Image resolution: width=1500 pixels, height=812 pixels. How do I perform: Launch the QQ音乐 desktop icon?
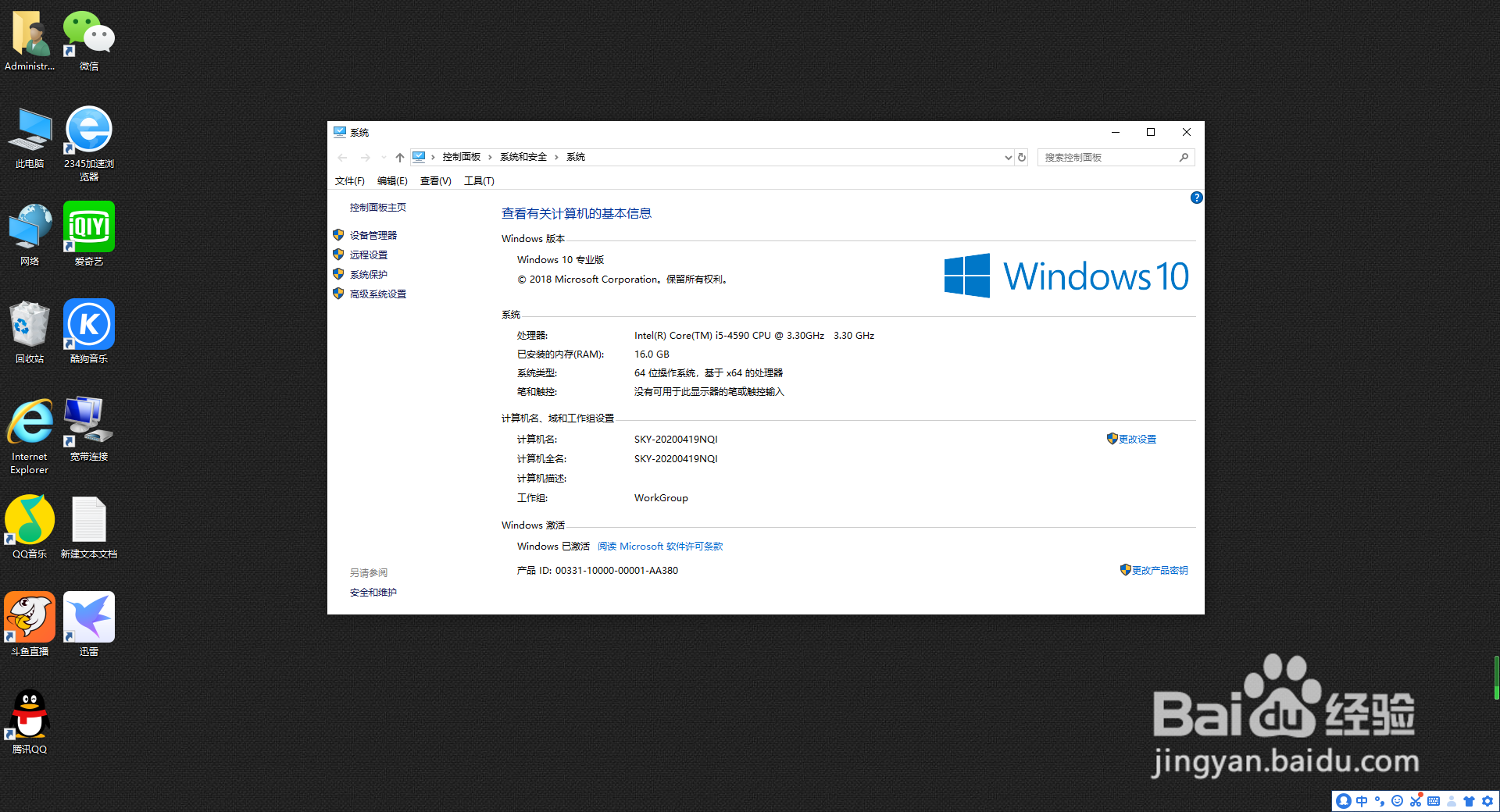[30, 529]
